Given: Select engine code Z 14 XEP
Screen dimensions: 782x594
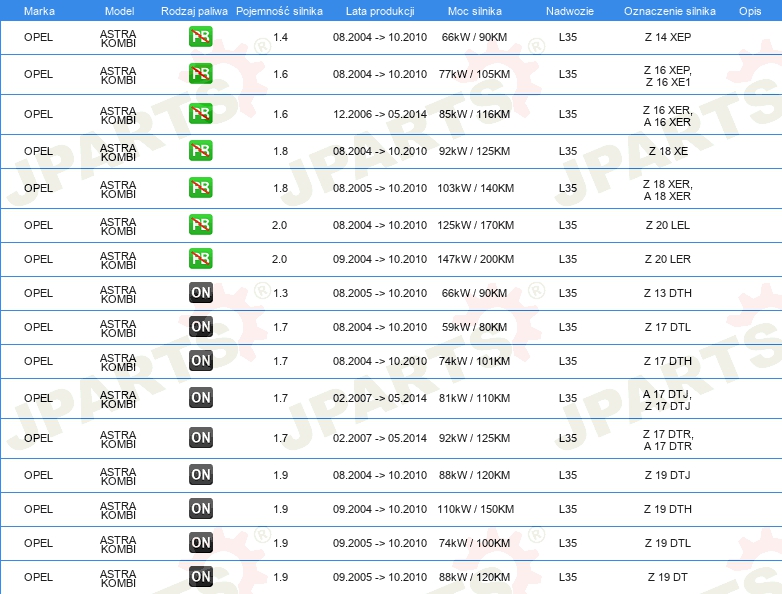Looking at the screenshot, I should tap(668, 37).
